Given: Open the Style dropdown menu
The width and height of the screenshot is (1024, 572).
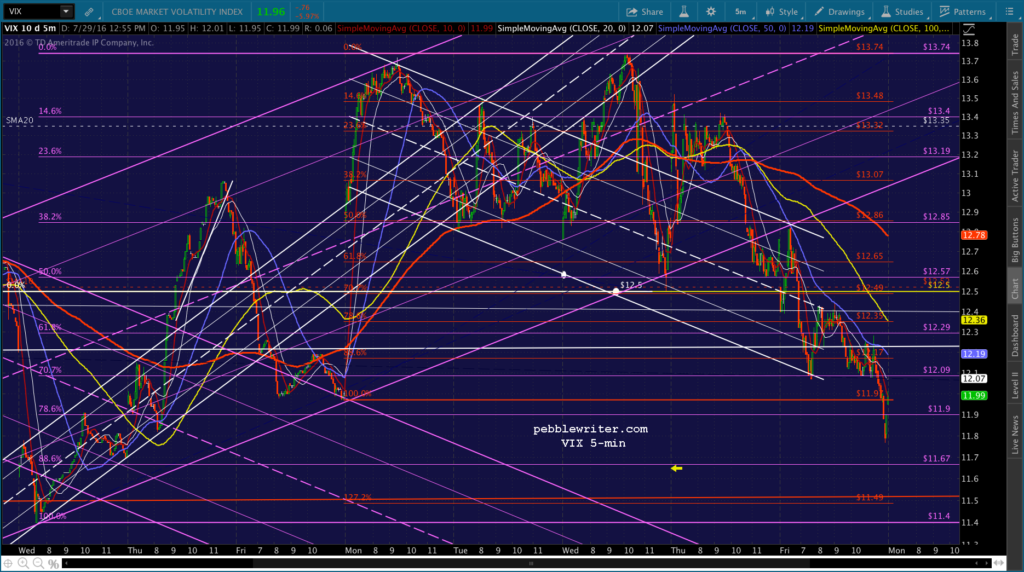Looking at the screenshot, I should click(x=782, y=12).
